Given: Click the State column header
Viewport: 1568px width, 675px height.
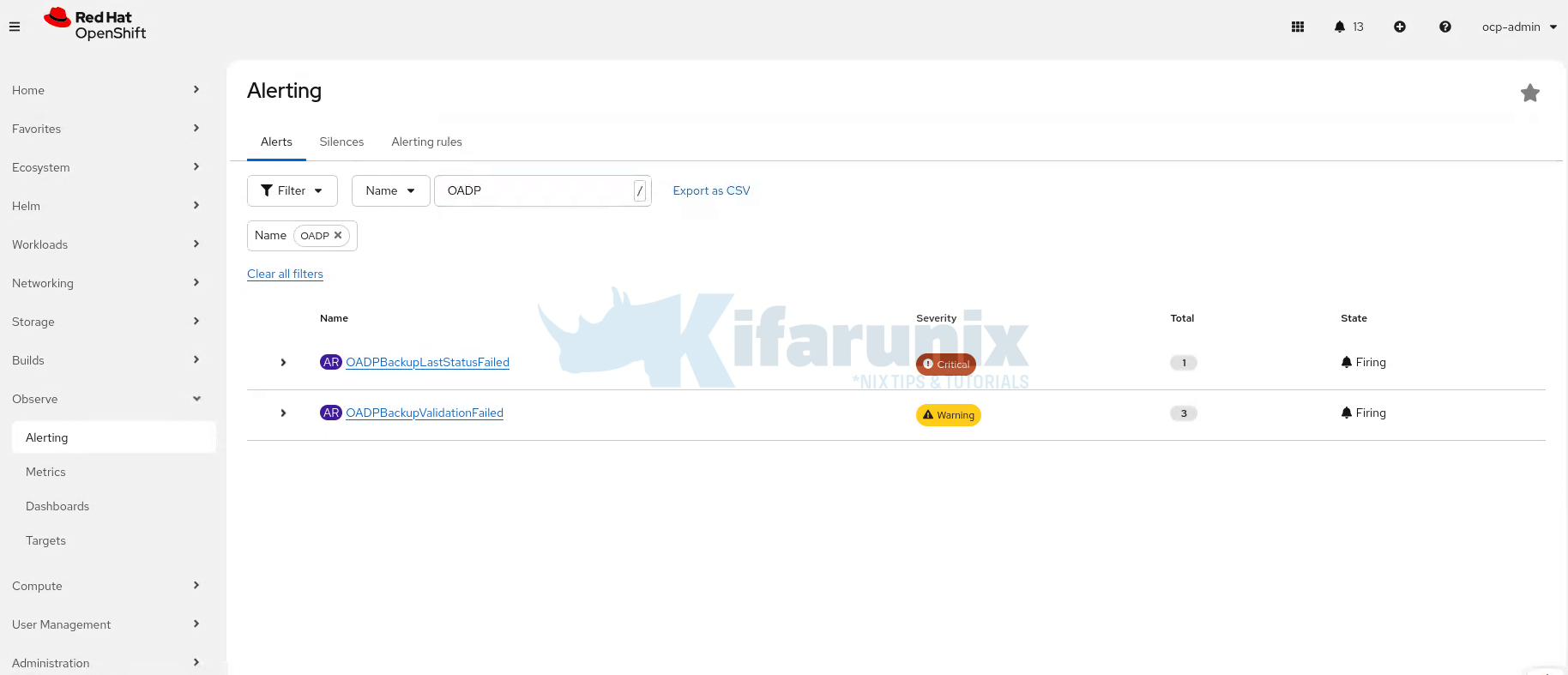Looking at the screenshot, I should click(x=1354, y=318).
